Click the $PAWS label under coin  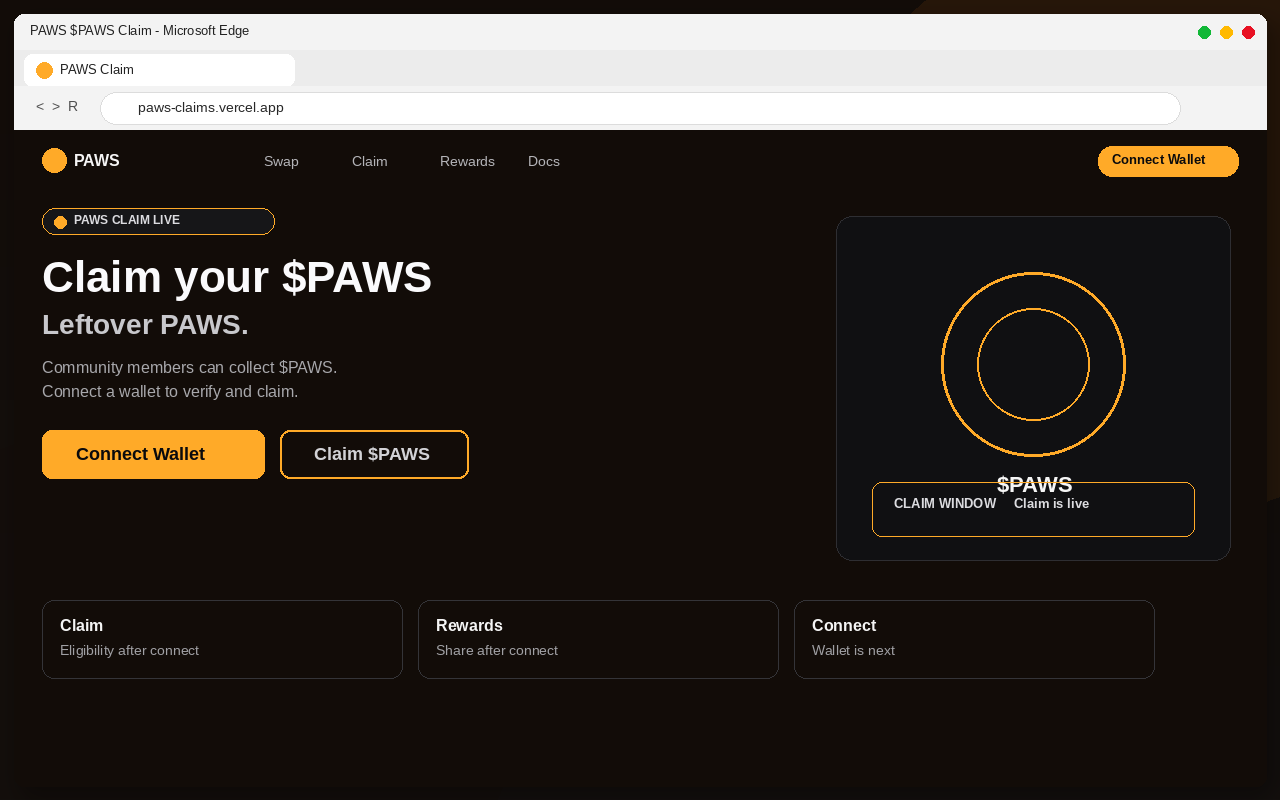pyautogui.click(x=1034, y=485)
